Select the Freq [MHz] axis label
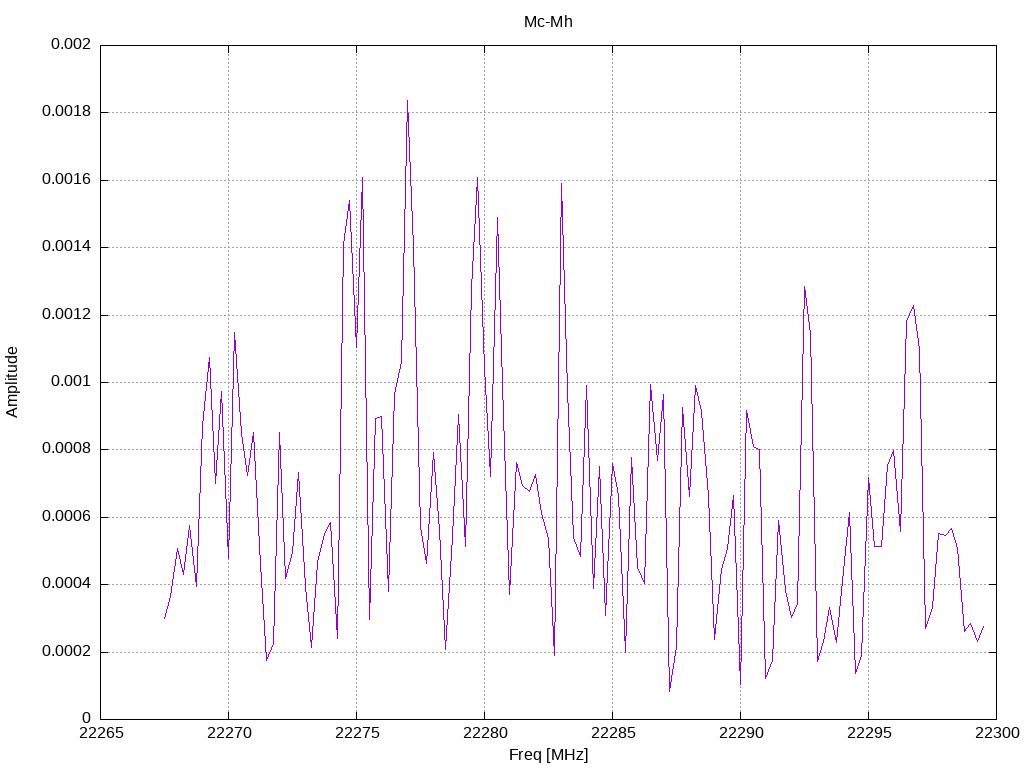 (x=548, y=754)
